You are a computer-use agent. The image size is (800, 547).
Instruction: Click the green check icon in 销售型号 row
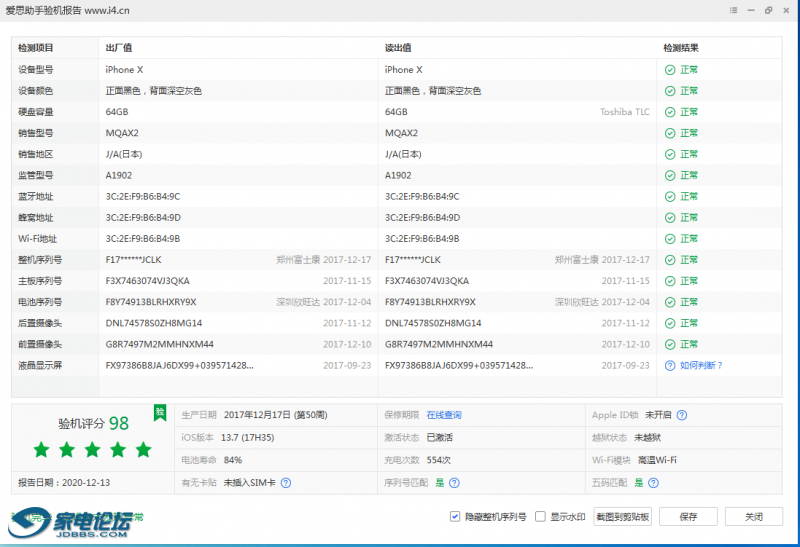point(670,133)
